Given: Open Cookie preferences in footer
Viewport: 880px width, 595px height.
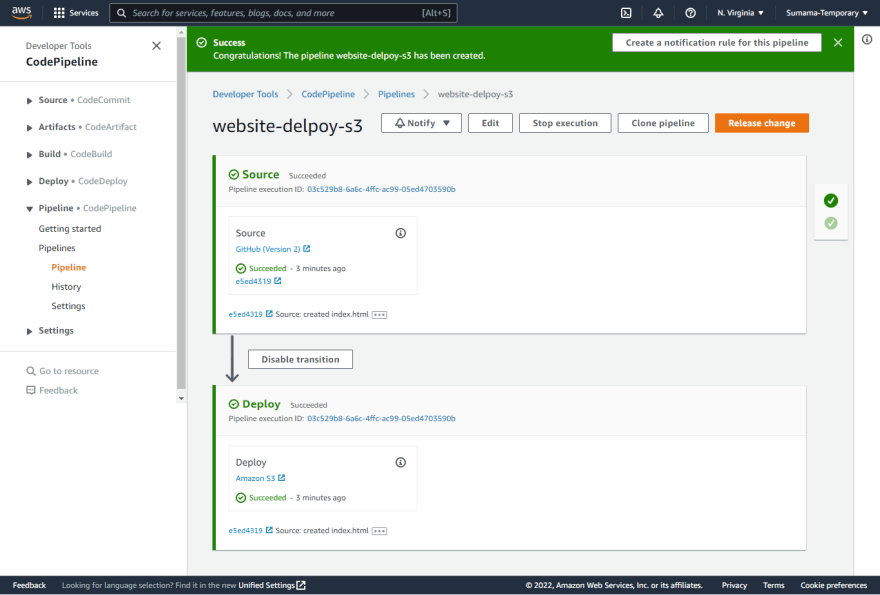Looking at the screenshot, I should point(833,585).
